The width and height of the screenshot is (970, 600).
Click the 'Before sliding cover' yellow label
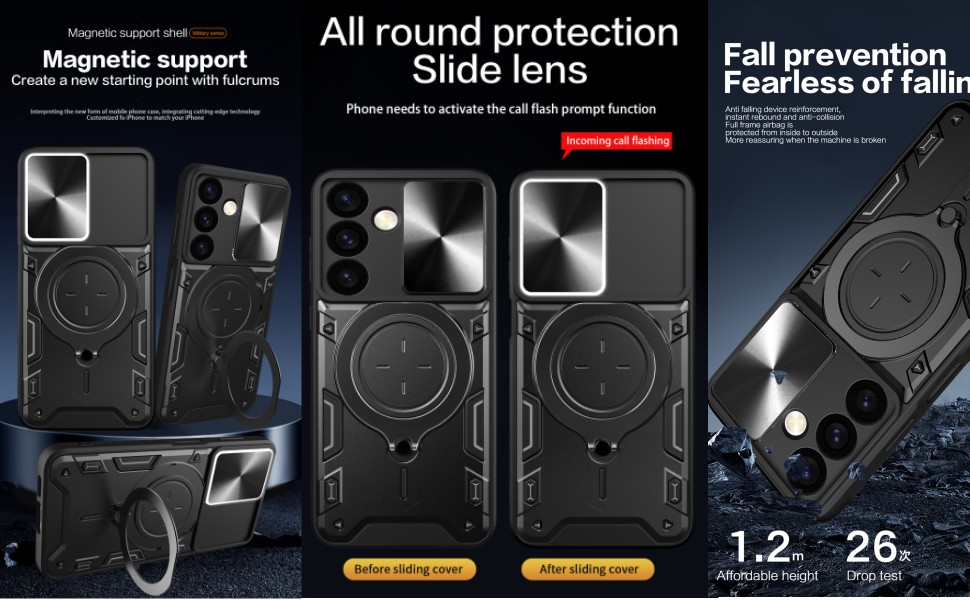click(x=409, y=569)
